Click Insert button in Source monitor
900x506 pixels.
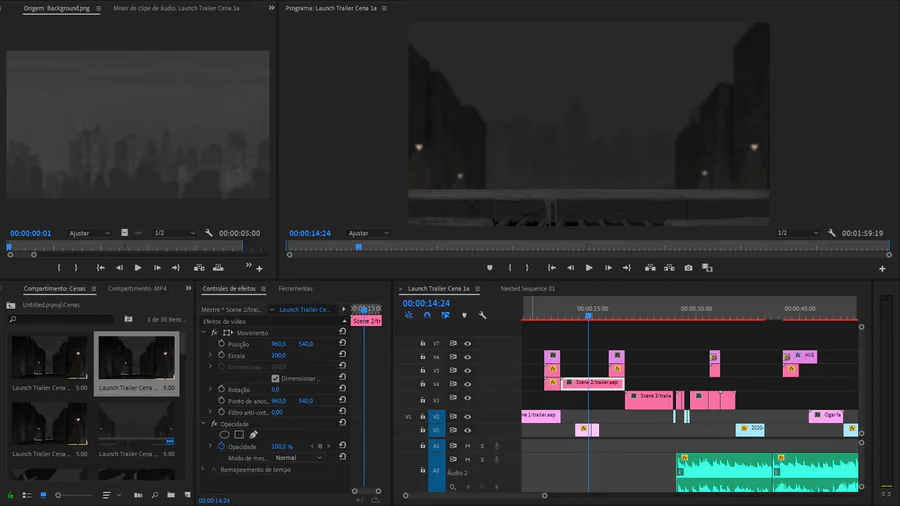199,268
